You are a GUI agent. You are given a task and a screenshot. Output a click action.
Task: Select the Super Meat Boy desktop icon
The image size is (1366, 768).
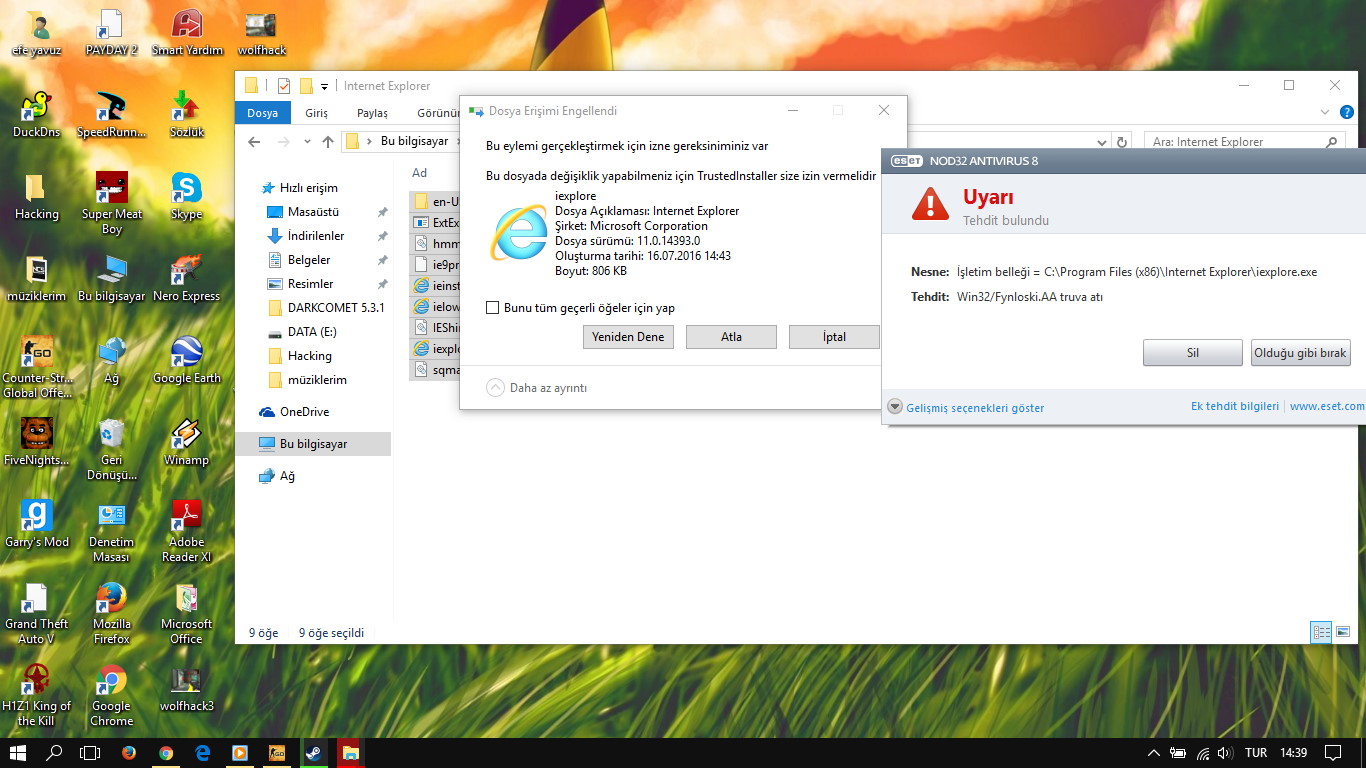click(x=111, y=202)
